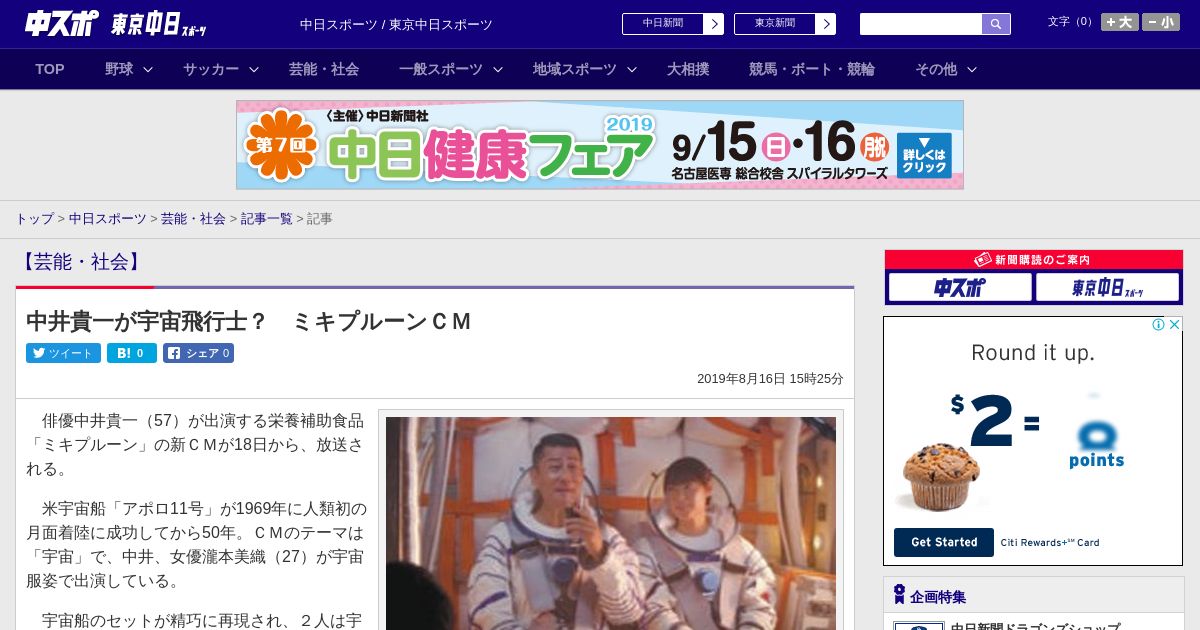Go to トップ breadcrumb link
The width and height of the screenshot is (1200, 630).
(x=34, y=218)
